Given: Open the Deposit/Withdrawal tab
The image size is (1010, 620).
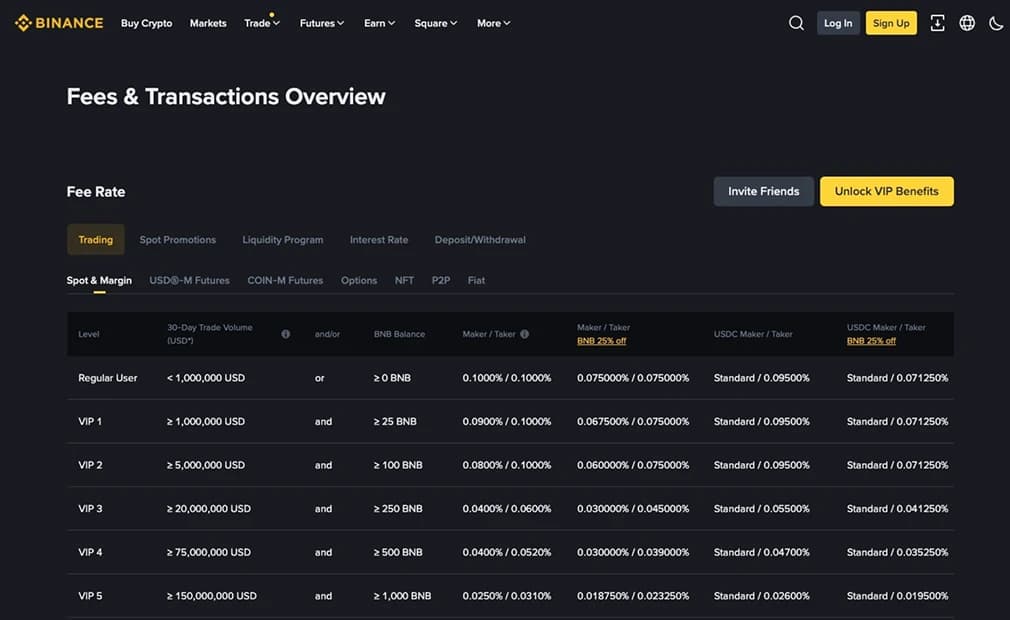Looking at the screenshot, I should (480, 239).
